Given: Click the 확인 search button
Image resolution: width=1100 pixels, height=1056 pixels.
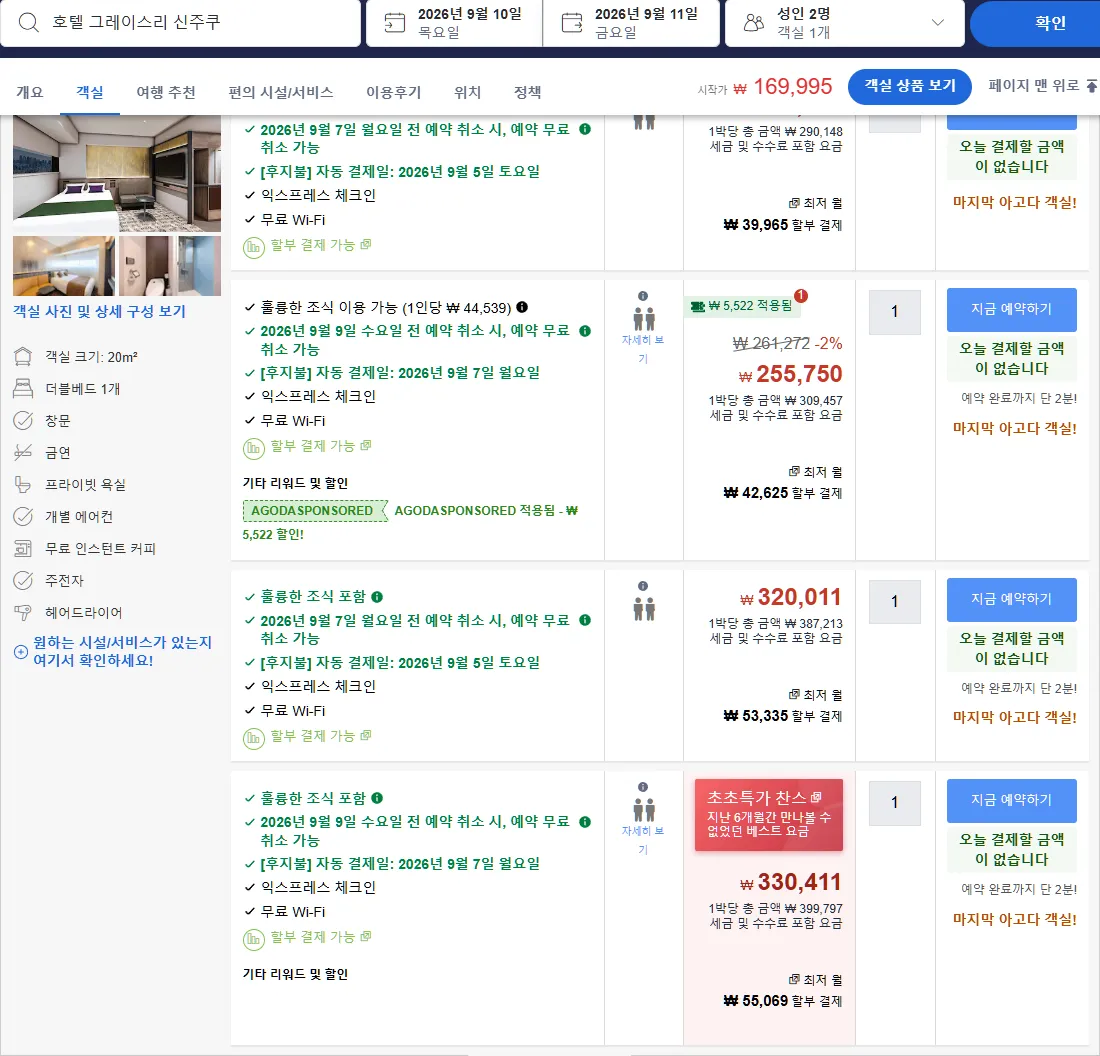Looking at the screenshot, I should point(1035,23).
